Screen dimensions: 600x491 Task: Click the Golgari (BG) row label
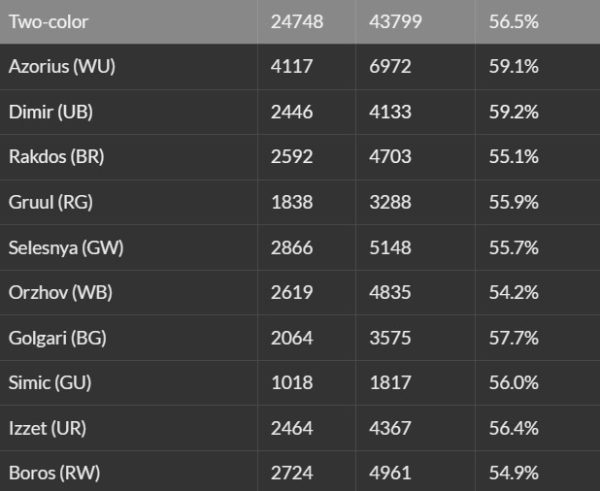[x=56, y=338]
